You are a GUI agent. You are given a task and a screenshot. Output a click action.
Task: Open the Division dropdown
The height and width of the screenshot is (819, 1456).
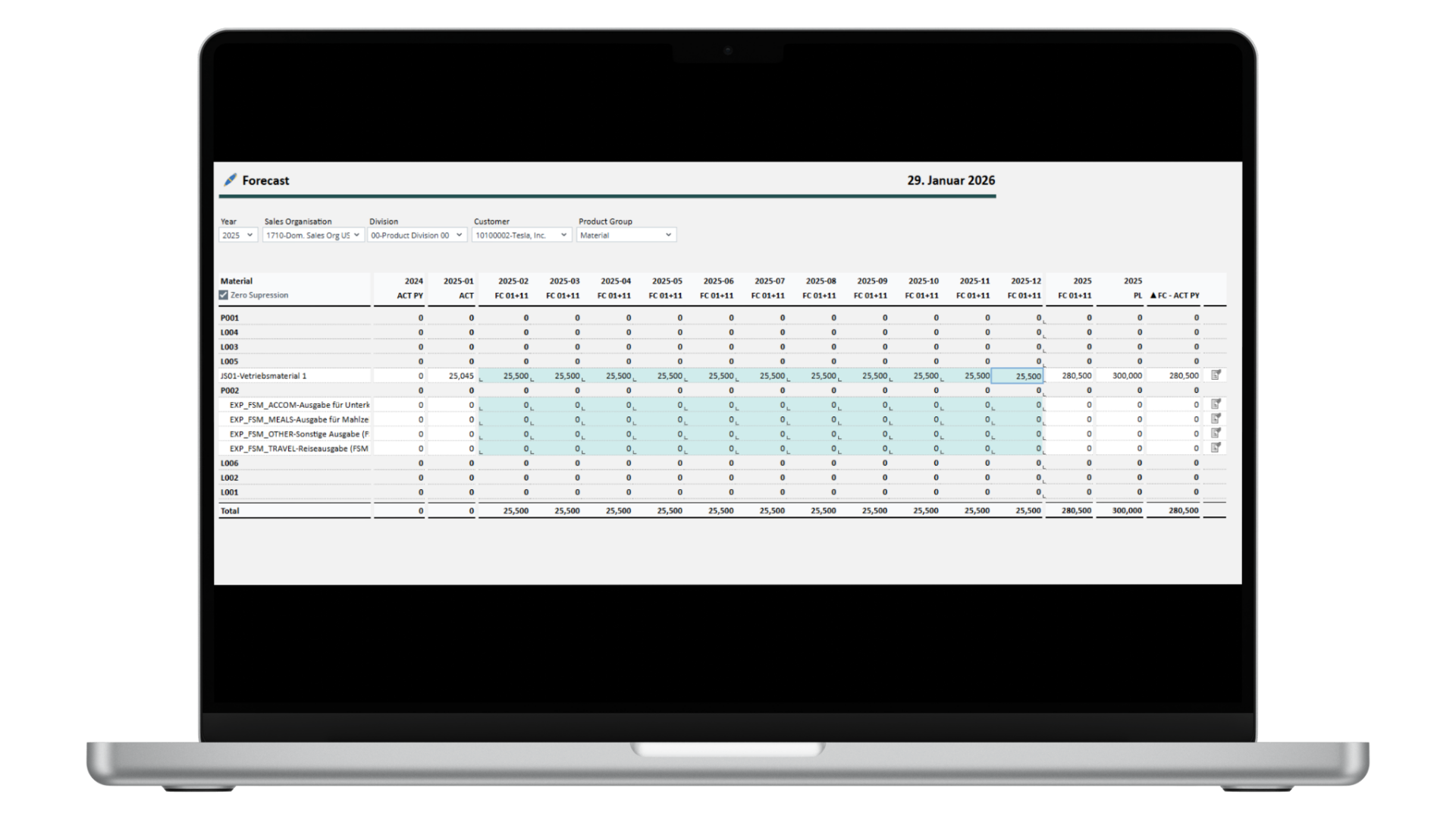(x=416, y=235)
